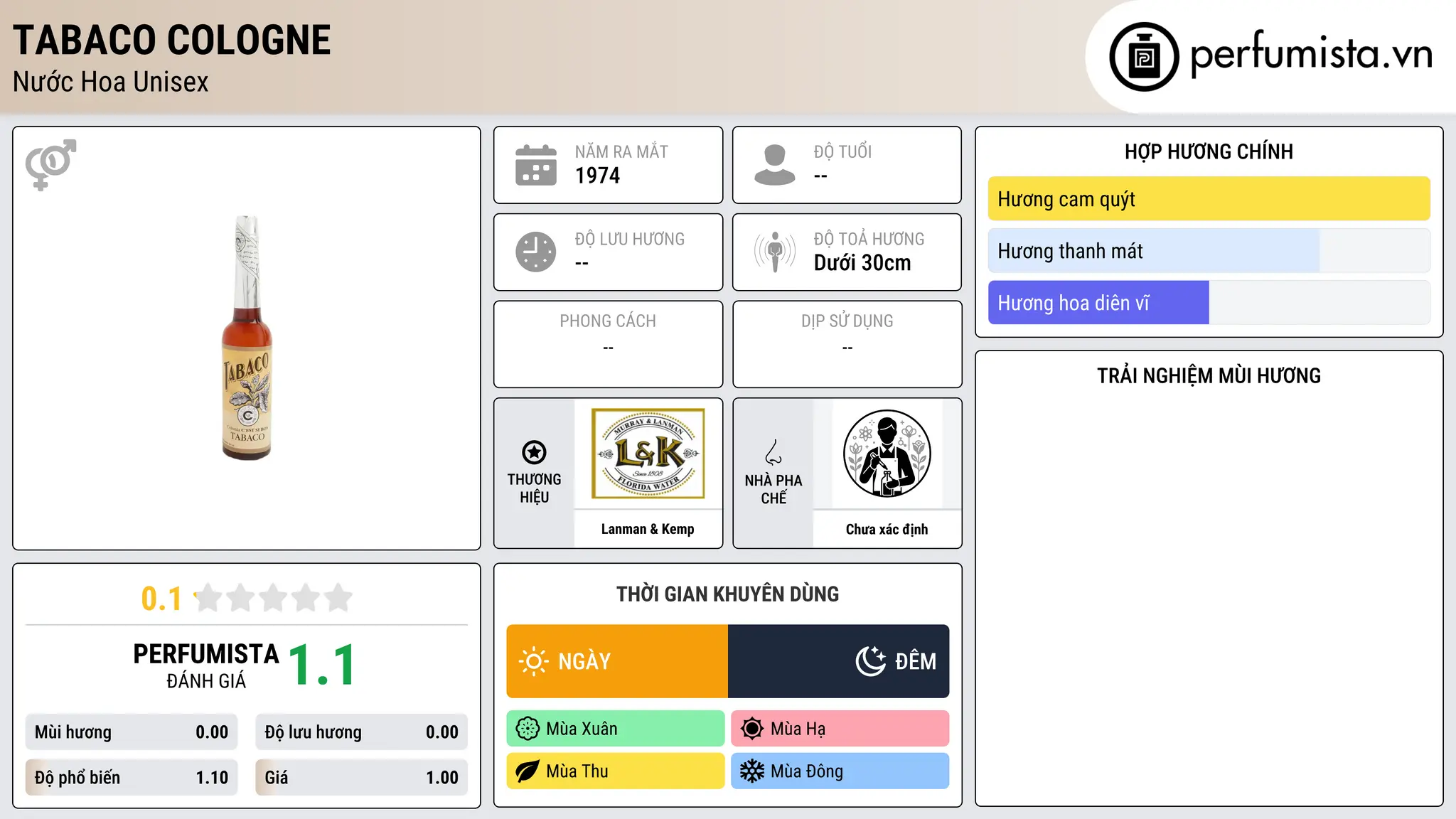Click the Độ phổ biến score row
The width and height of the screenshot is (1456, 819).
[x=132, y=778]
